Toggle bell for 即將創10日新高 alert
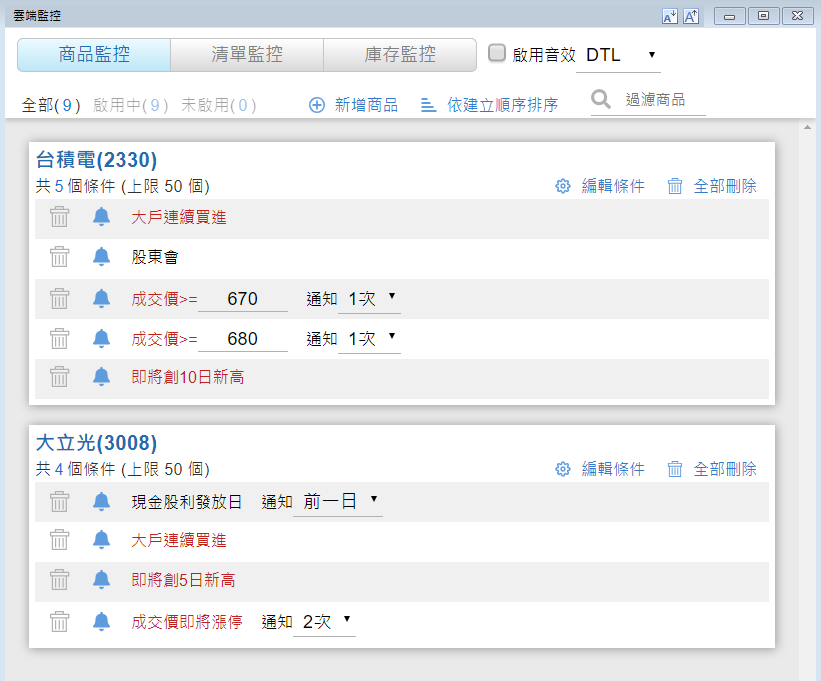The width and height of the screenshot is (821, 681). pyautogui.click(x=101, y=377)
